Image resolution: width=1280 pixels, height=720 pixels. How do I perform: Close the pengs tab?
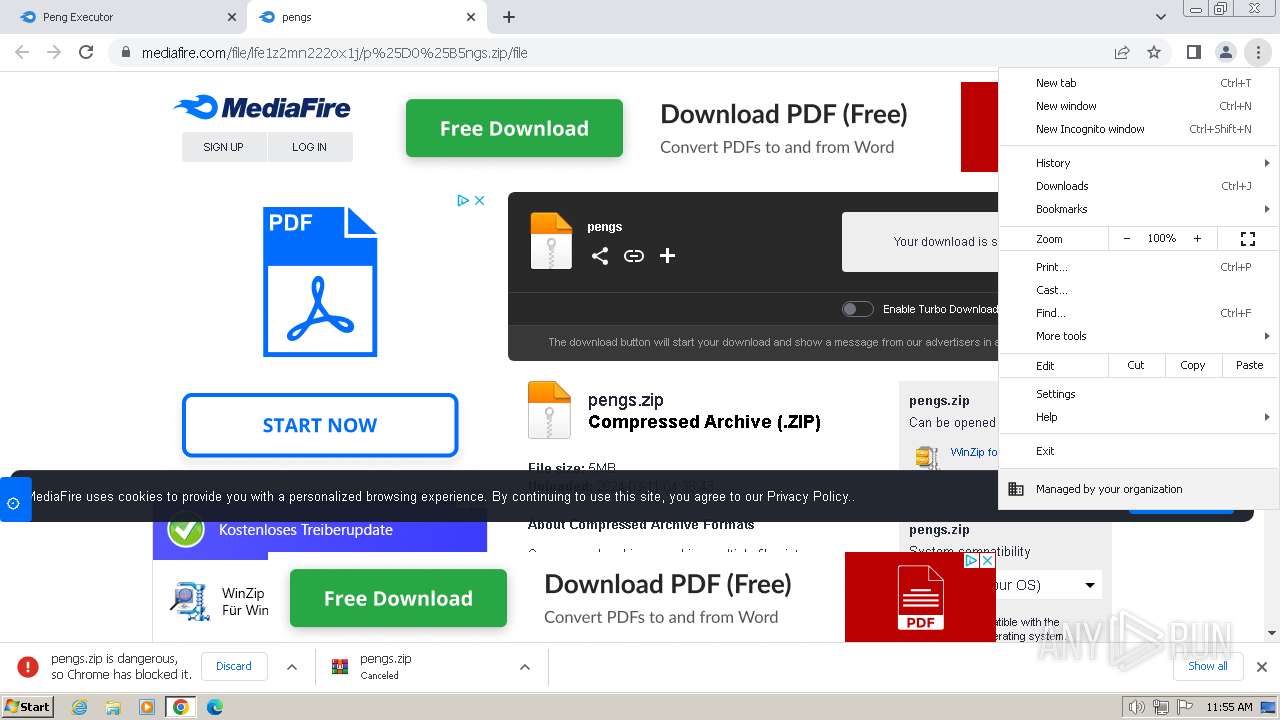[471, 17]
